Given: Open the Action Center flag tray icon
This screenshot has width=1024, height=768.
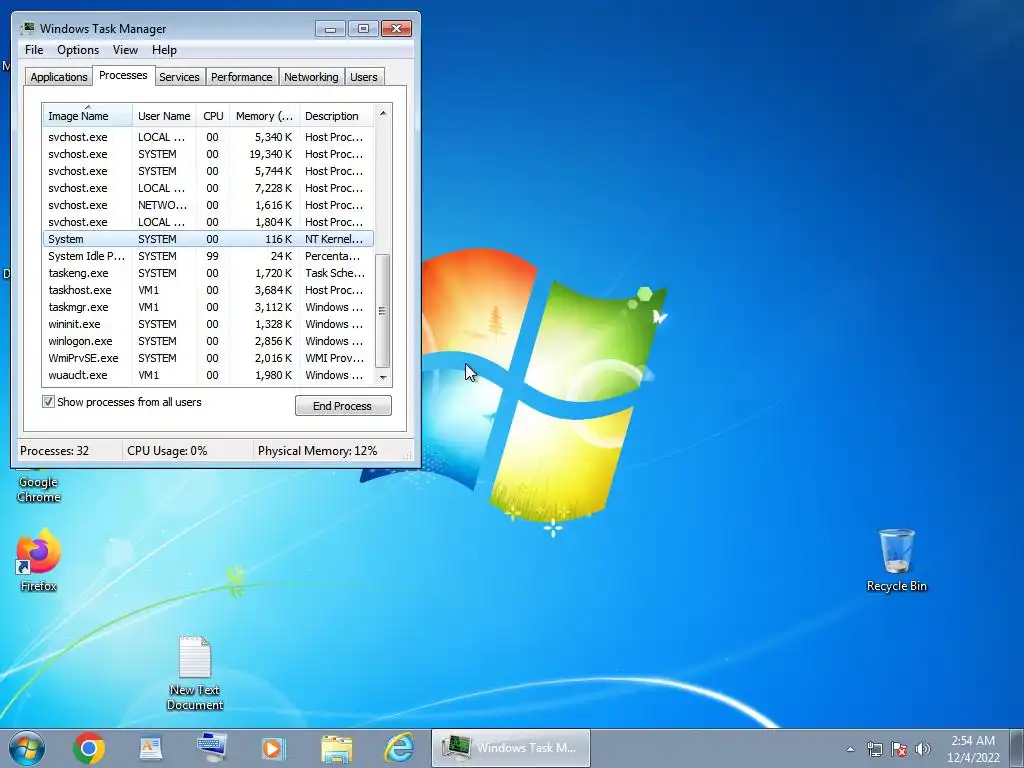Looking at the screenshot, I should [899, 749].
